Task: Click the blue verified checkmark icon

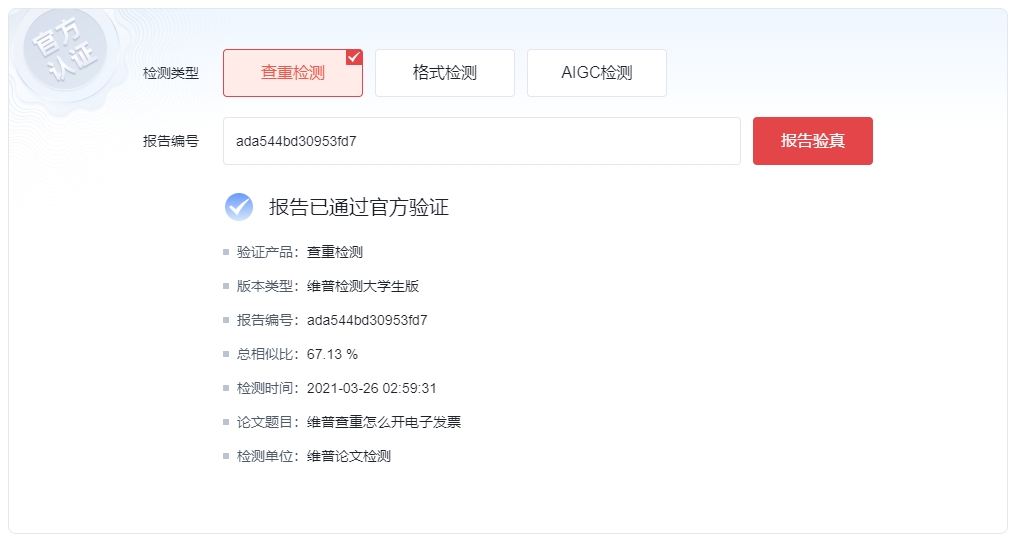Action: click(x=239, y=207)
